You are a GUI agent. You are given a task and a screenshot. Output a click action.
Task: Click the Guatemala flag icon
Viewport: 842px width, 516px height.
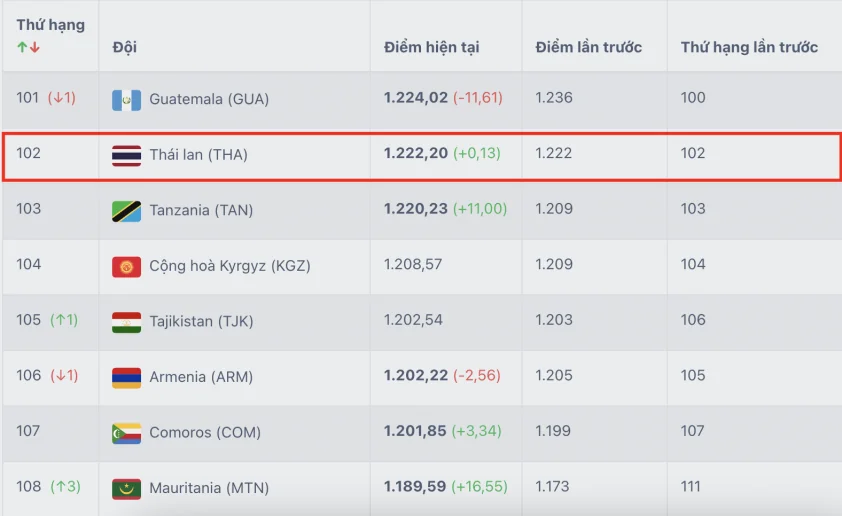coord(126,100)
